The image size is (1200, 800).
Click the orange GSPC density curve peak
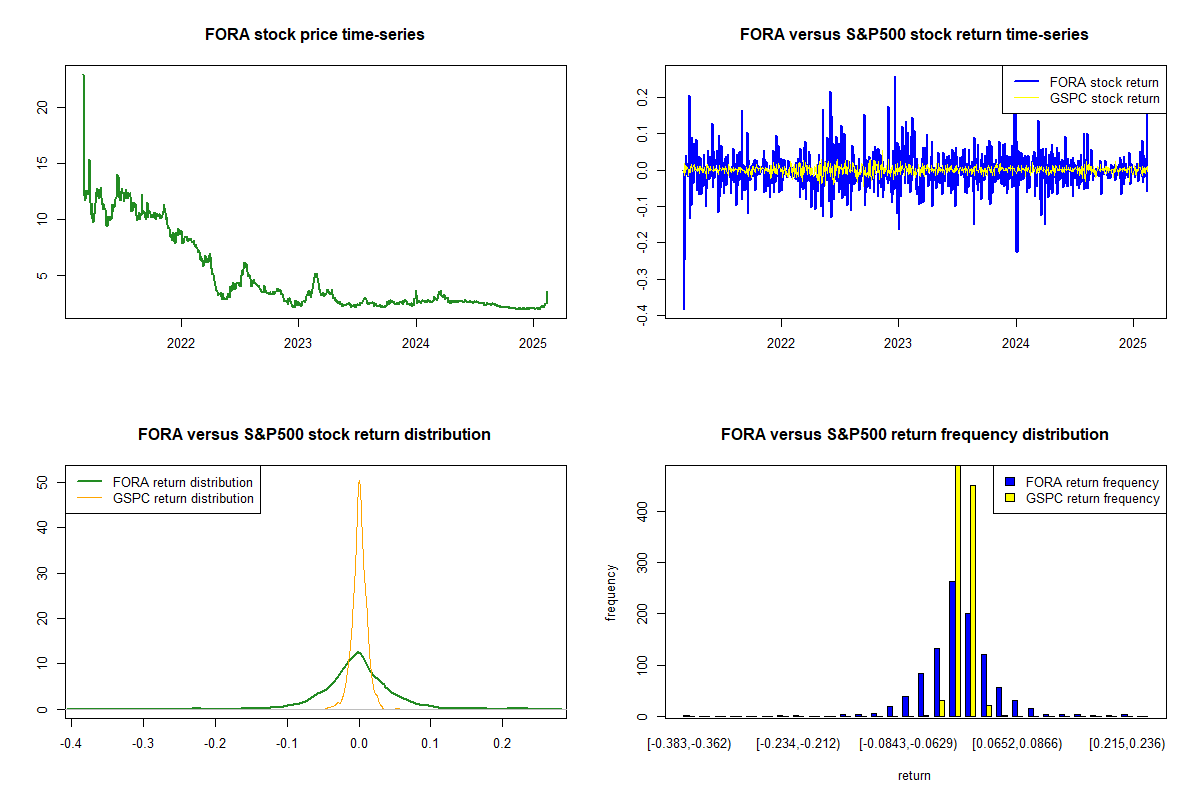click(359, 482)
